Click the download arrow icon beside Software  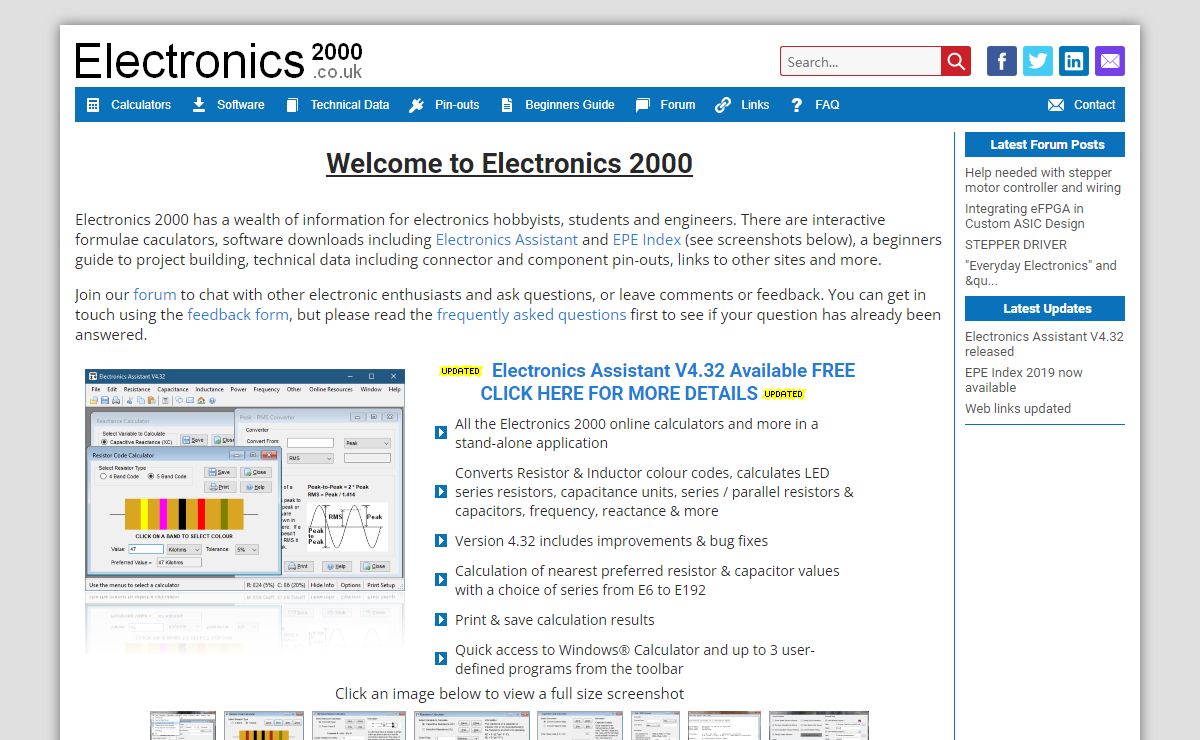pyautogui.click(x=199, y=105)
